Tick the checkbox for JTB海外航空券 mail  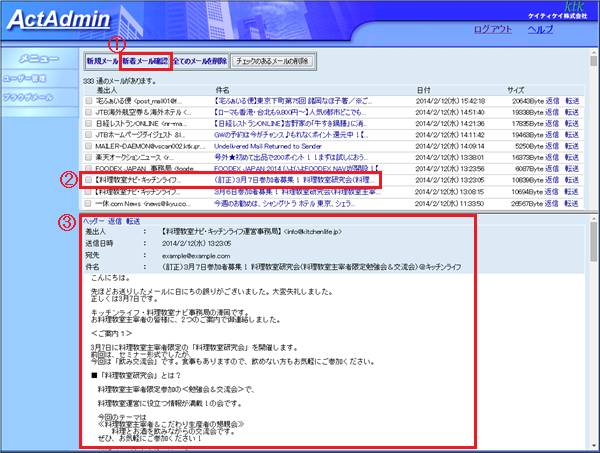coord(89,112)
